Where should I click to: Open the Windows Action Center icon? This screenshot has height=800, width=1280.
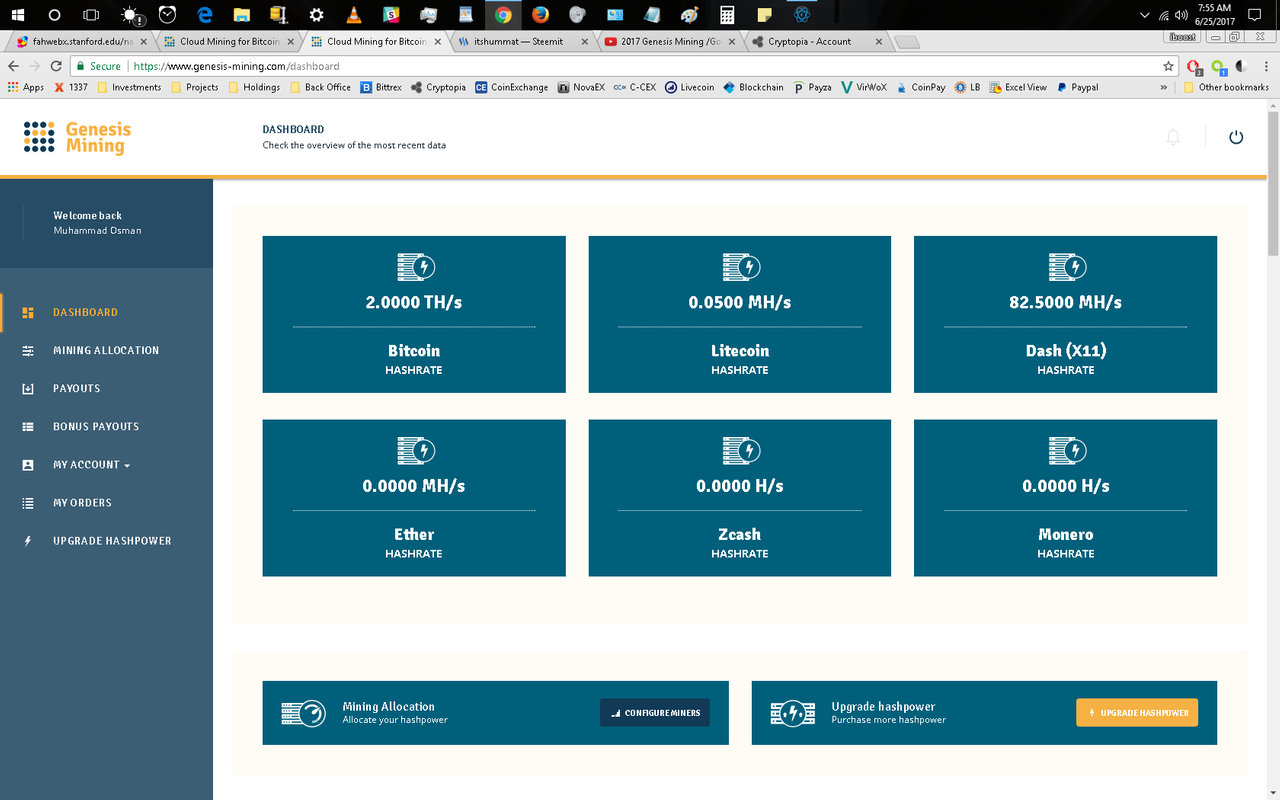coord(1256,15)
